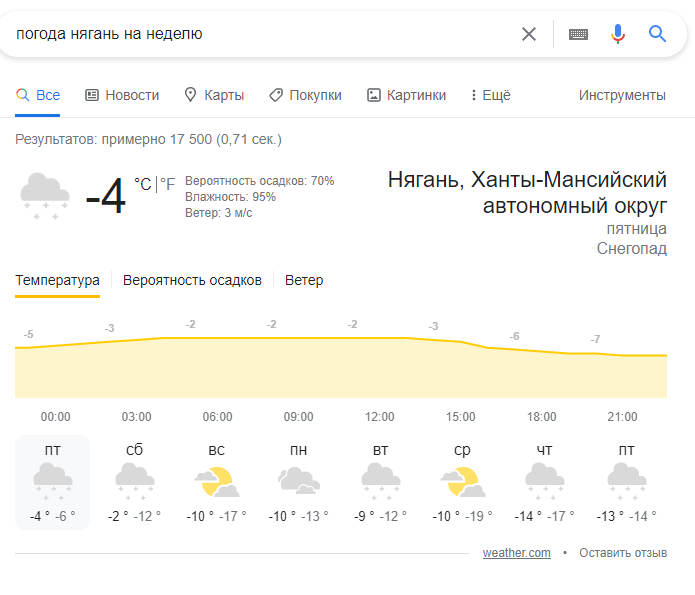695x595 pixels.
Task: Clear the search query with X icon
Action: pyautogui.click(x=528, y=34)
